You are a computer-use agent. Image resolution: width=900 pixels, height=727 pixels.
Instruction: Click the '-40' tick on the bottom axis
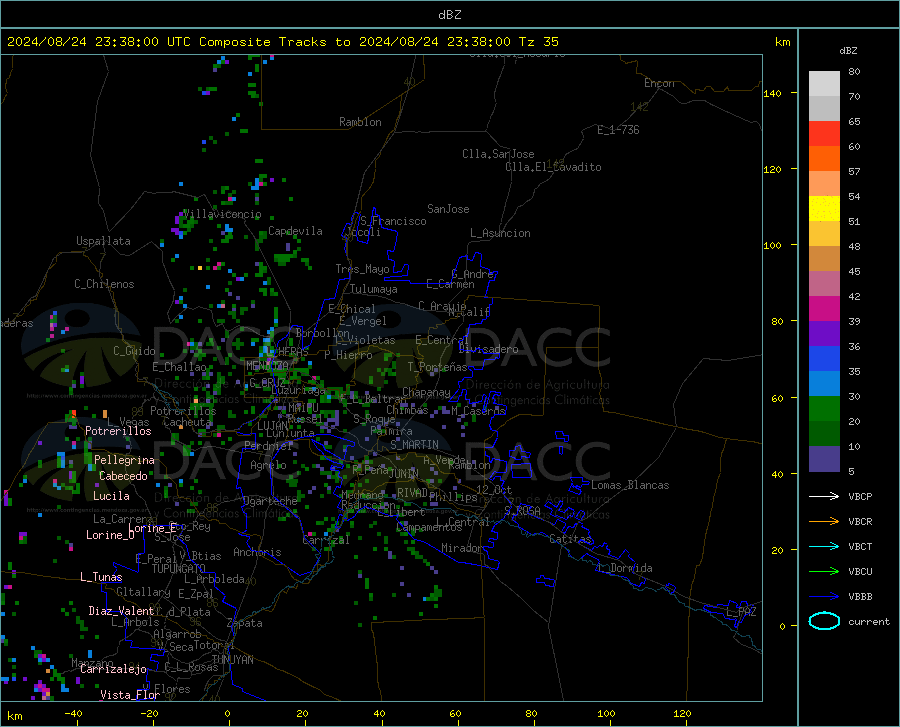click(x=73, y=713)
